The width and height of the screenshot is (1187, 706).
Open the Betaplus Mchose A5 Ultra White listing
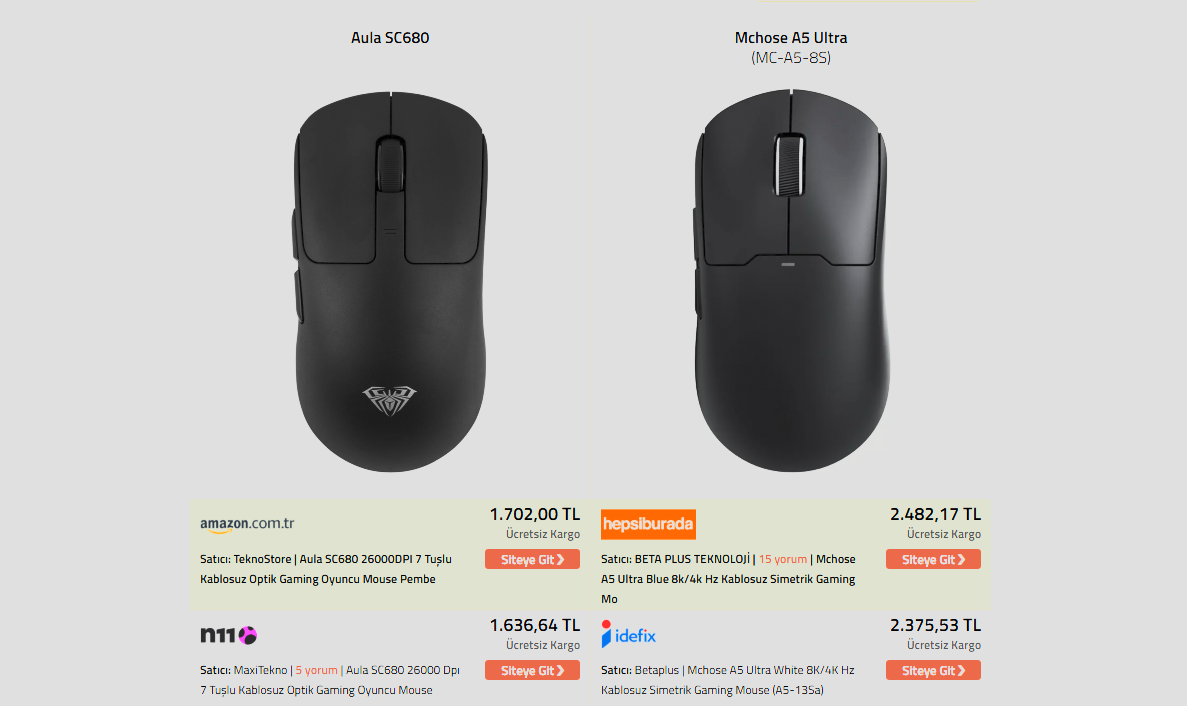point(727,680)
